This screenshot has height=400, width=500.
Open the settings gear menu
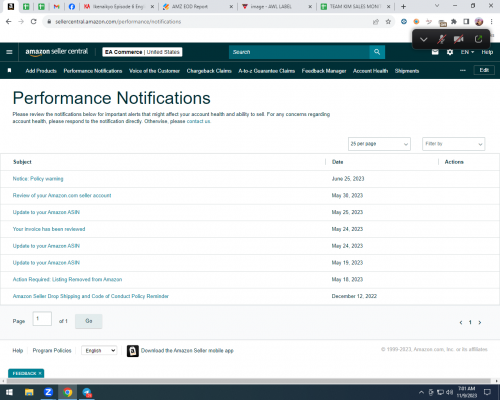tap(450, 52)
